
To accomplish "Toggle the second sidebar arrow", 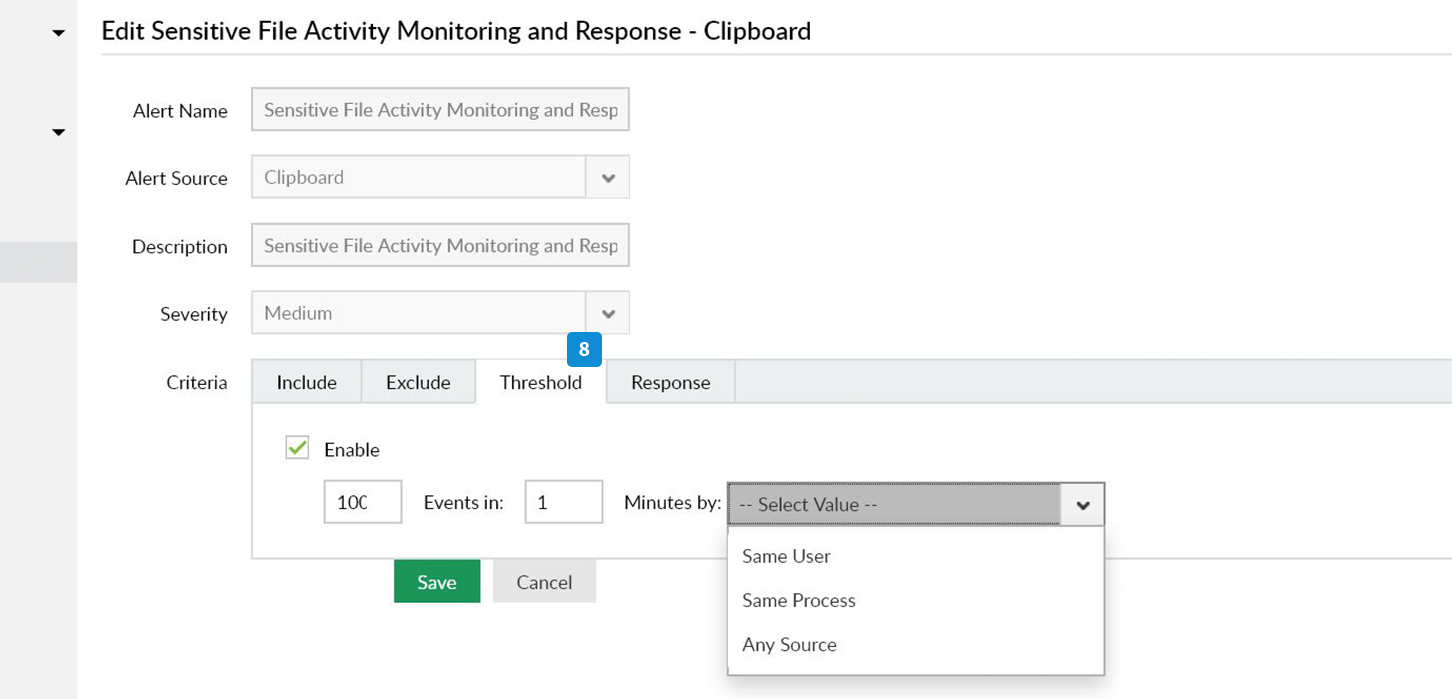I will pyautogui.click(x=59, y=132).
